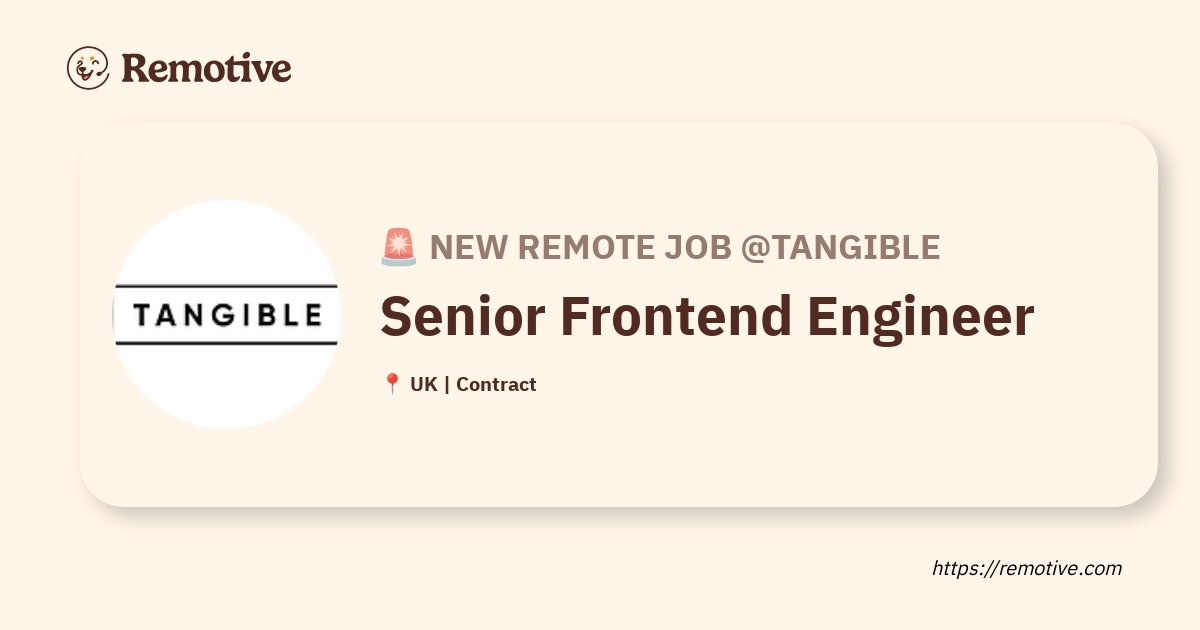The height and width of the screenshot is (630, 1200).
Task: Click the empty area of the job card
Action: point(800,450)
